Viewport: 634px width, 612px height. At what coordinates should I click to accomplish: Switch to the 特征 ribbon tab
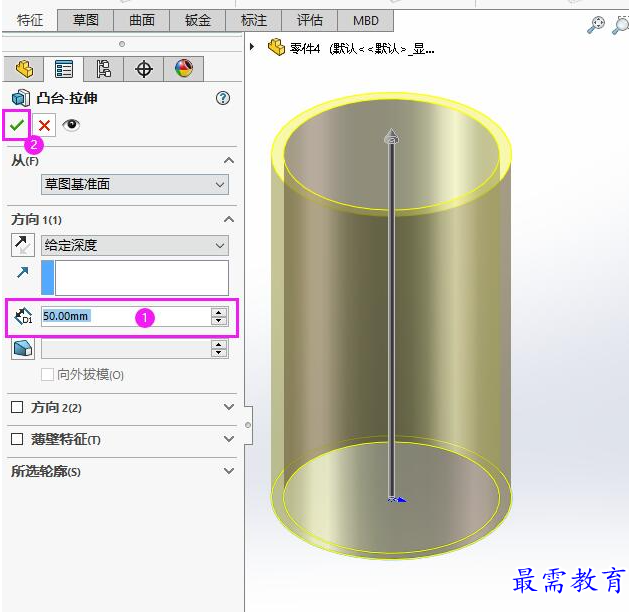point(30,20)
